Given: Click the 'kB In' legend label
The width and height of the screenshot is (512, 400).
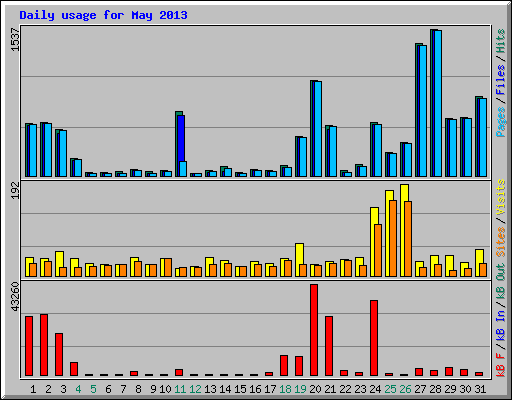Looking at the screenshot, I should (x=500, y=325).
